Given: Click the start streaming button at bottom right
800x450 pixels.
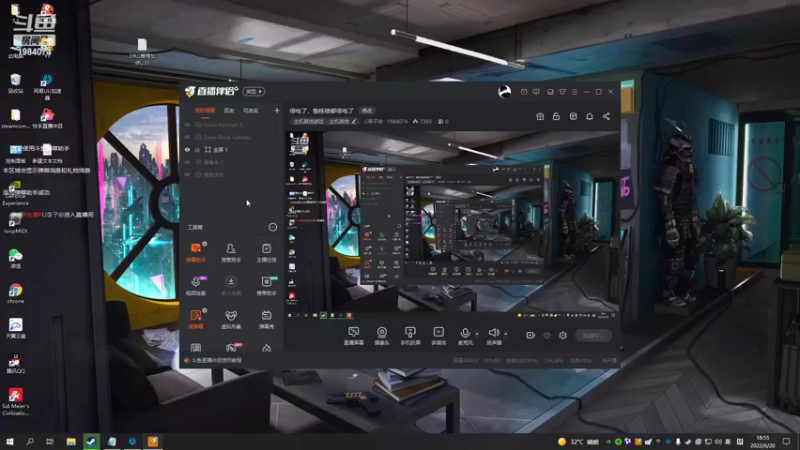Looking at the screenshot, I should (x=594, y=335).
